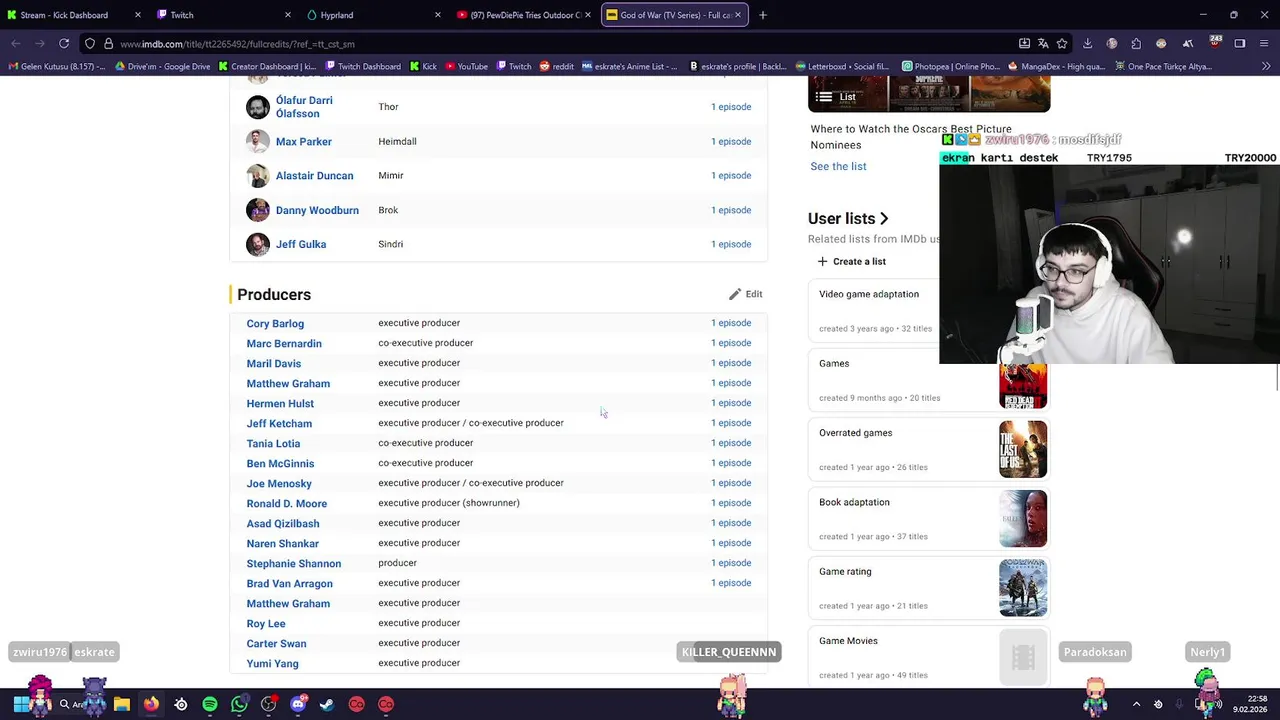Show hidden system tray icons

[x=1136, y=704]
